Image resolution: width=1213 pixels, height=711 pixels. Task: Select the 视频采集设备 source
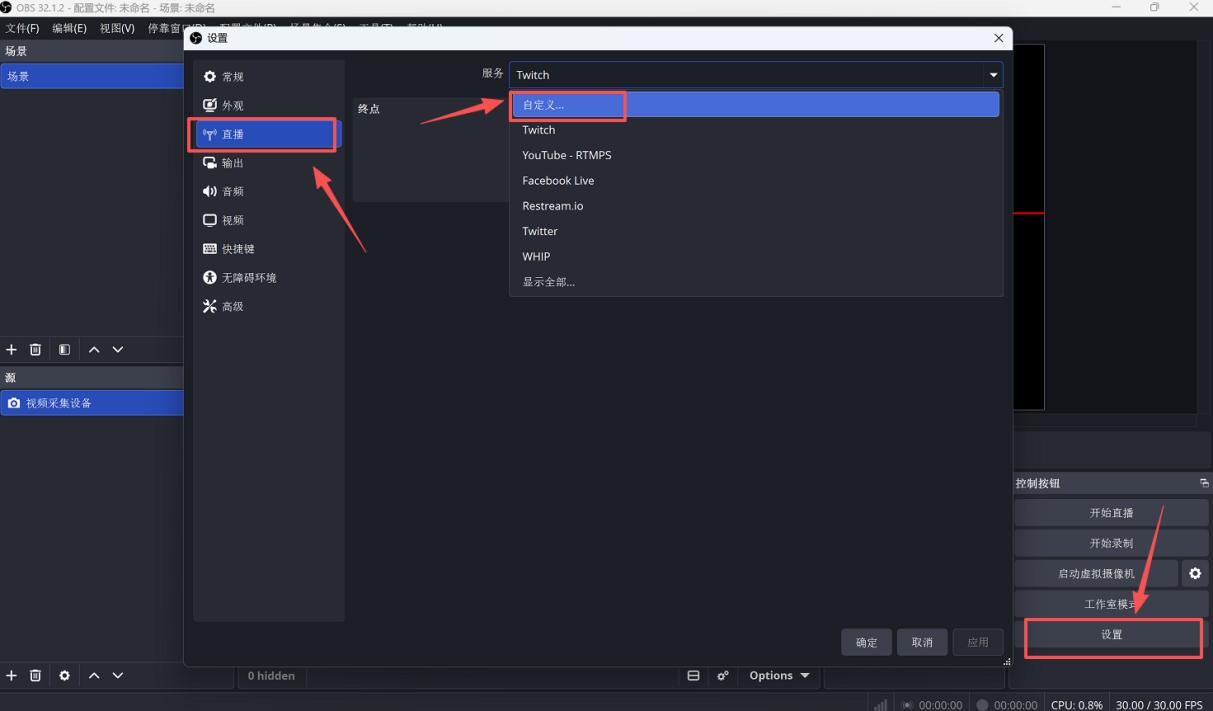pos(92,403)
